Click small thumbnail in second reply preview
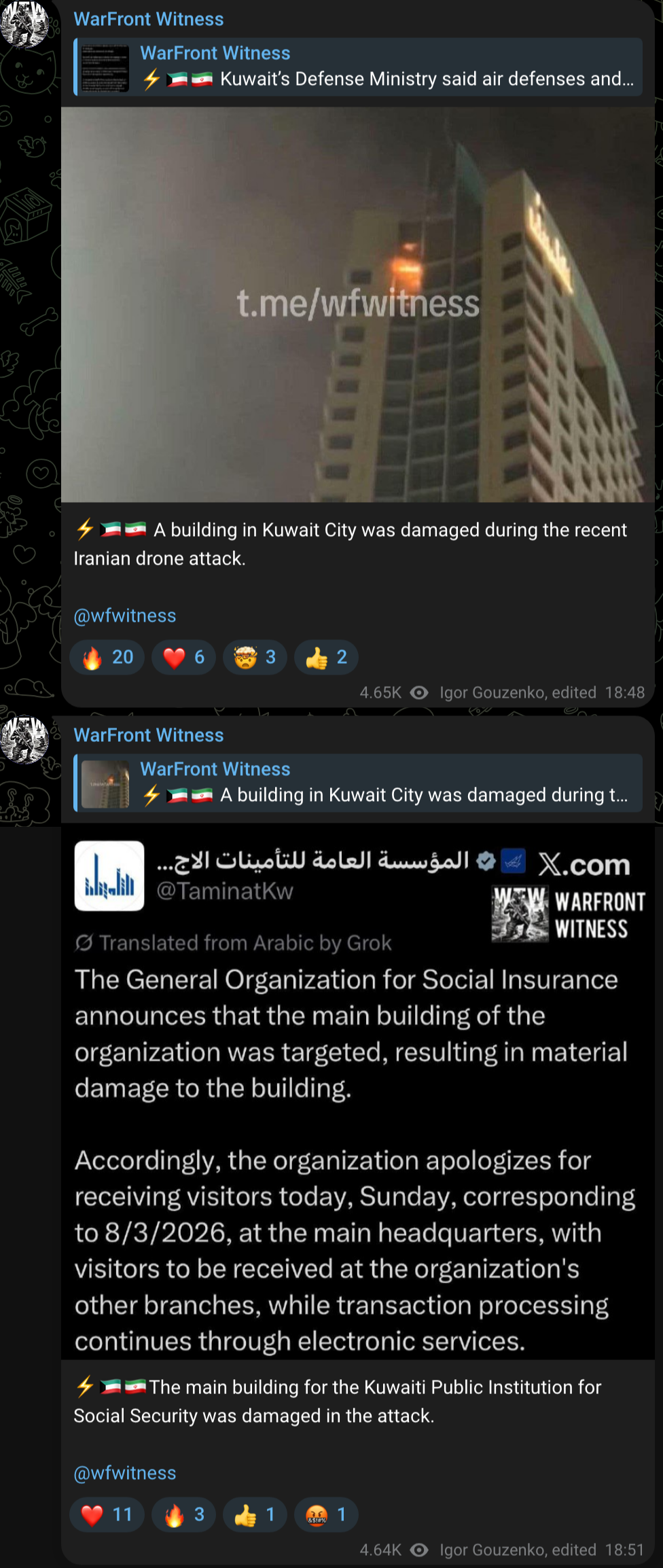This screenshot has height=1568, width=663. coord(105,784)
